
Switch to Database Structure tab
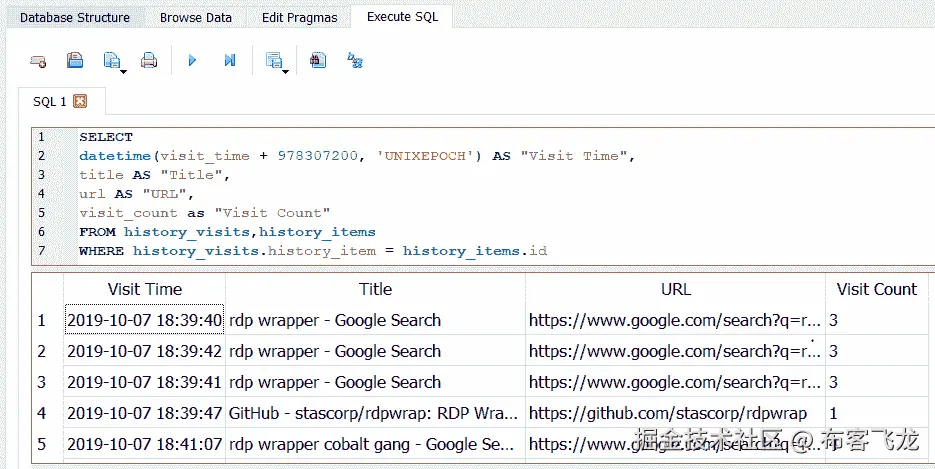pos(75,17)
